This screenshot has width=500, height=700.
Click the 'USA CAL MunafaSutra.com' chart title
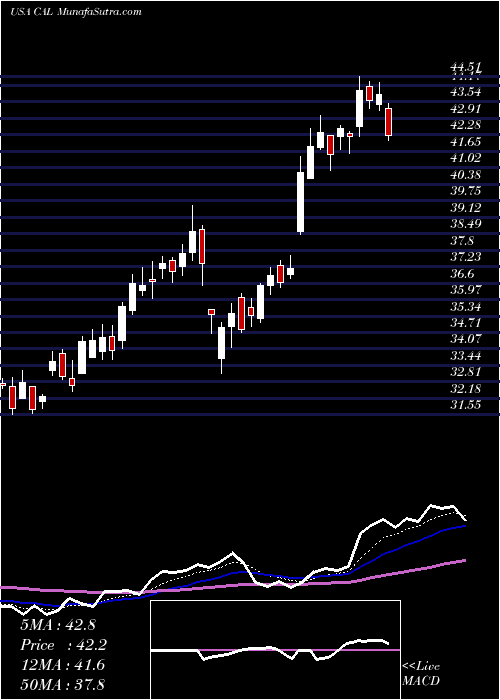click(x=75, y=12)
